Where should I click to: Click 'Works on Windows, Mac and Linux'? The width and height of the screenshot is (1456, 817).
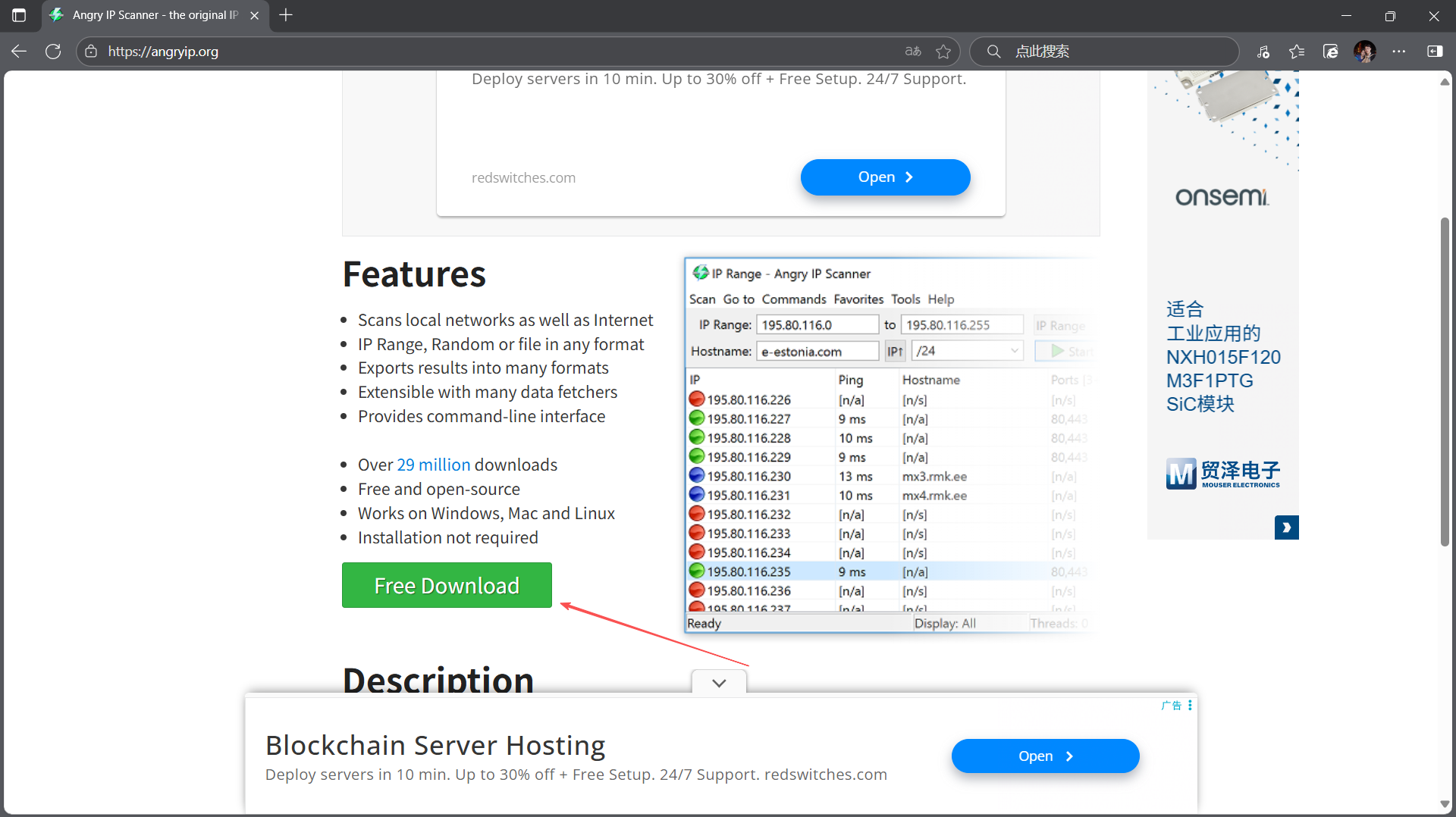tap(486, 513)
